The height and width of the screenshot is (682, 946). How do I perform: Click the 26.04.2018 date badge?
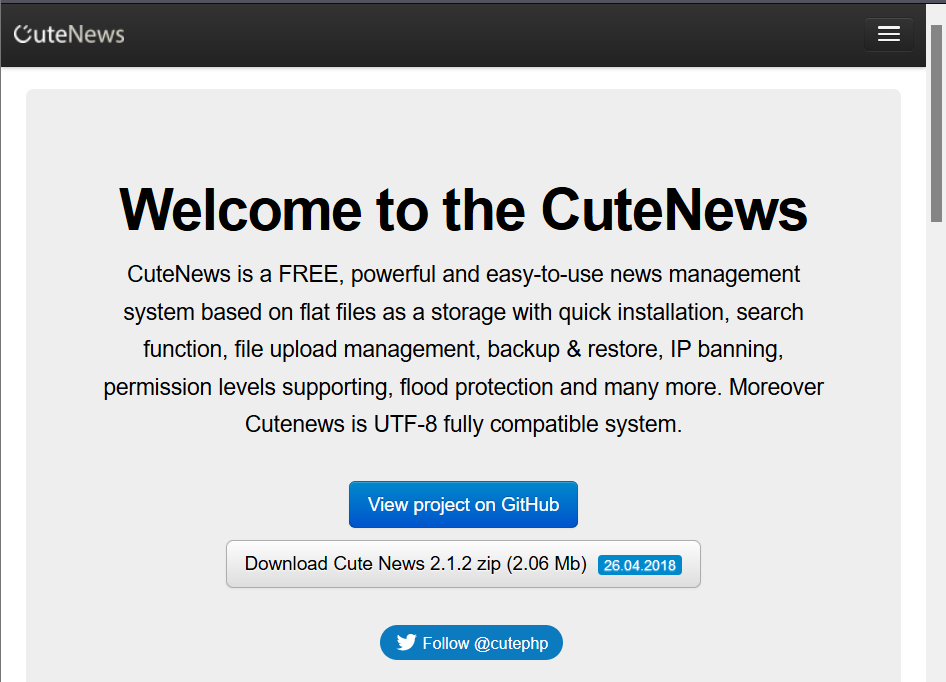(x=640, y=566)
